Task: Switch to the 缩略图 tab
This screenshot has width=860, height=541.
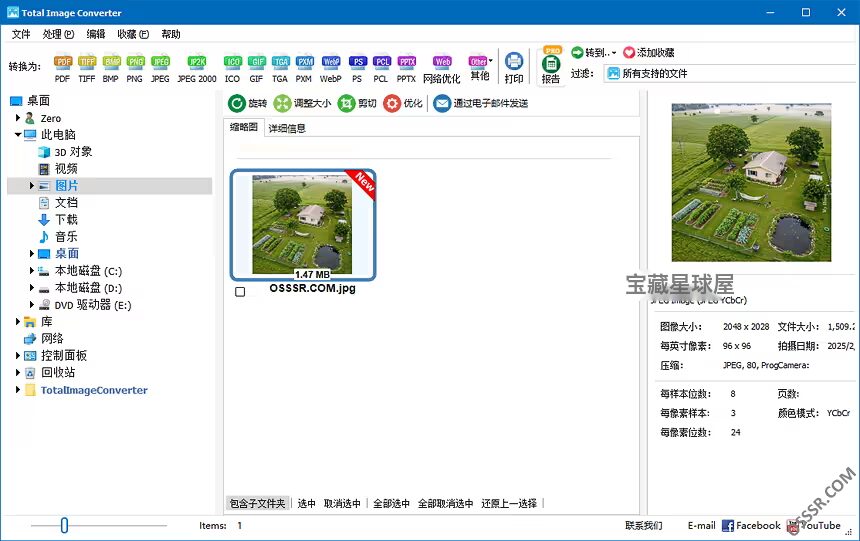Action: click(x=244, y=127)
